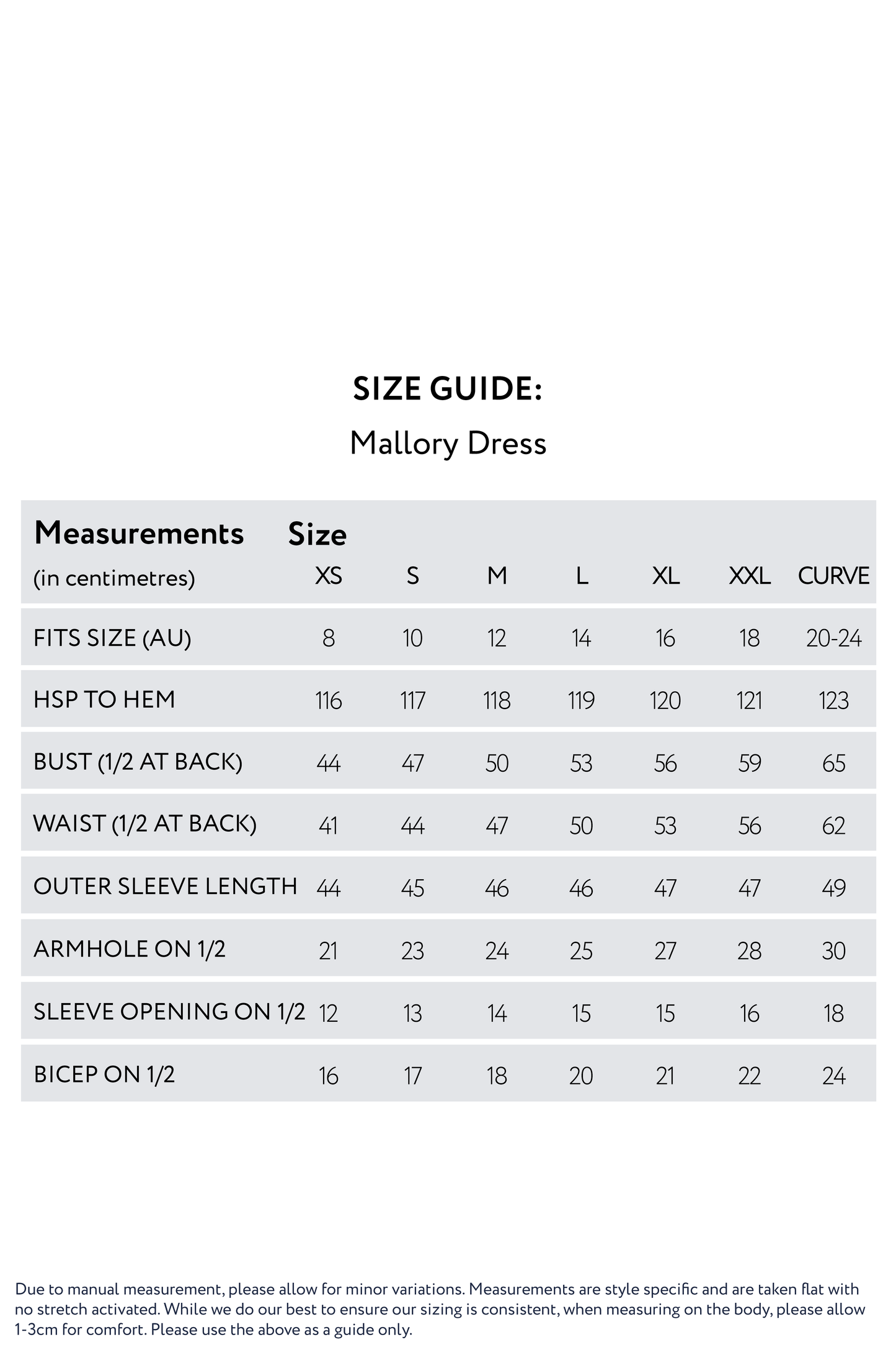The height and width of the screenshot is (1345, 896).
Task: Select the ARMHOLE ON 1/2 row label
Action: tap(129, 949)
